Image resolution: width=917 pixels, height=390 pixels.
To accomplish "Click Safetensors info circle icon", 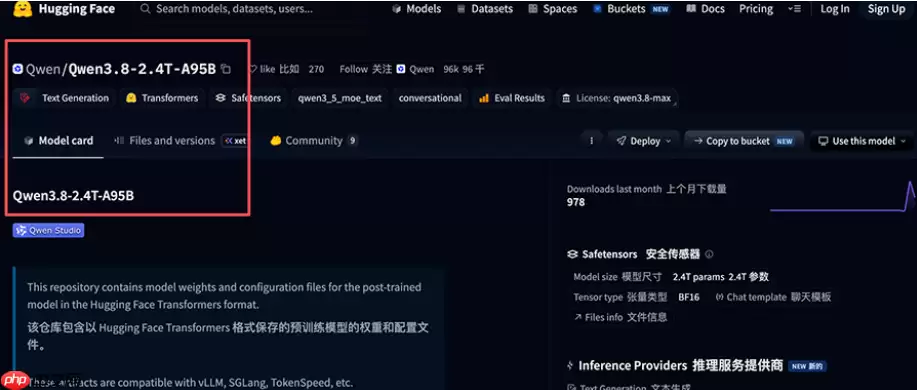I will (709, 254).
